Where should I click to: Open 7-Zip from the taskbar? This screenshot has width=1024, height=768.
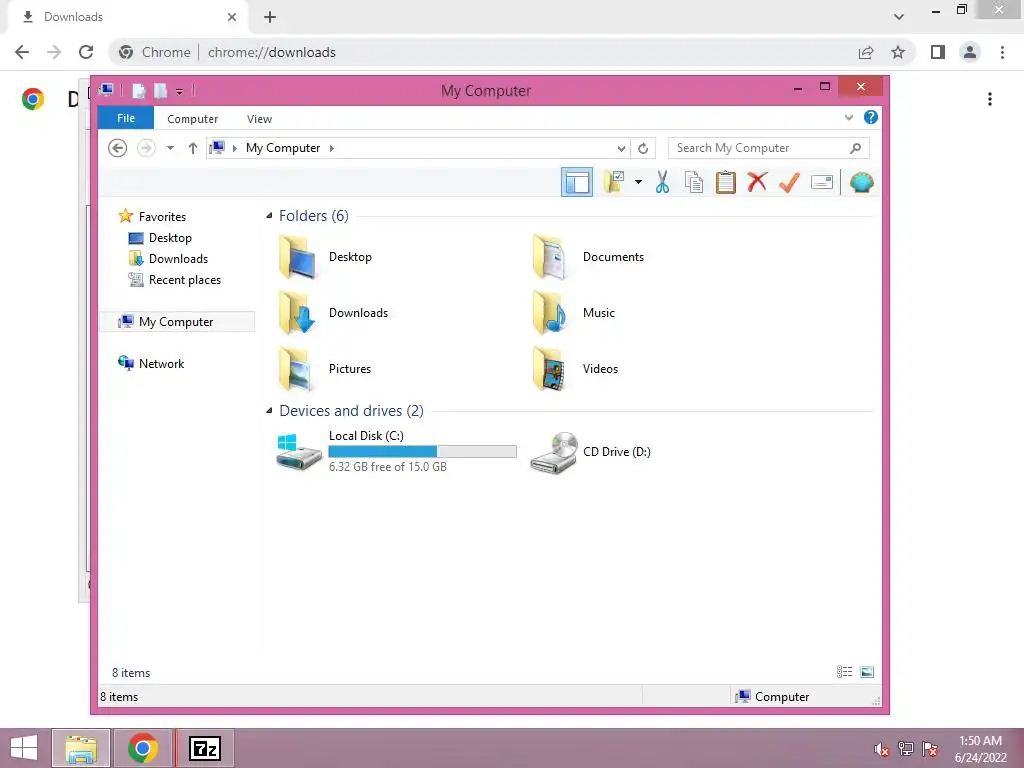tap(204, 748)
